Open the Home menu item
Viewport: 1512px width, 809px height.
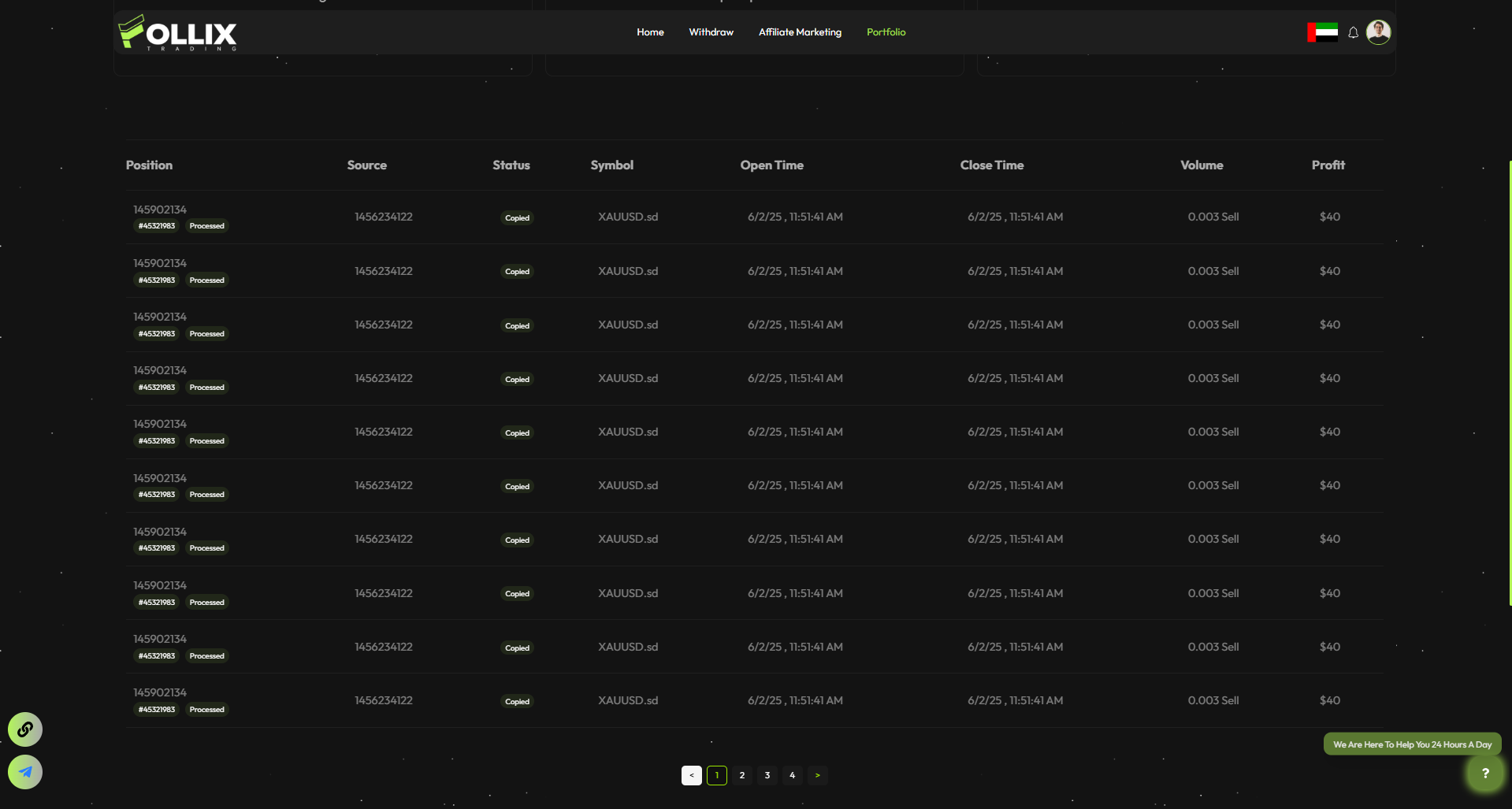(x=650, y=32)
